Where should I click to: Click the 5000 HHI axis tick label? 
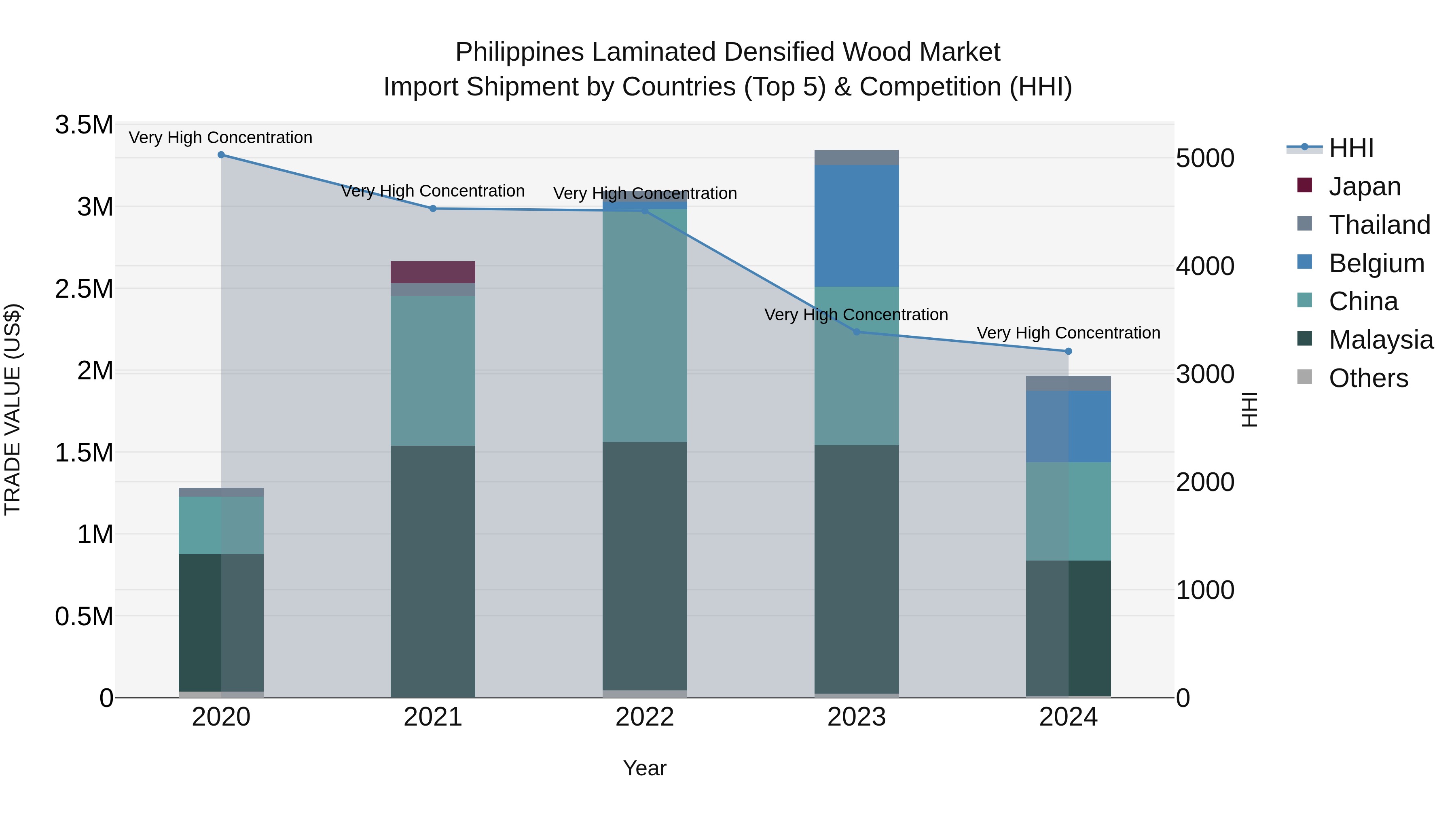point(1205,158)
